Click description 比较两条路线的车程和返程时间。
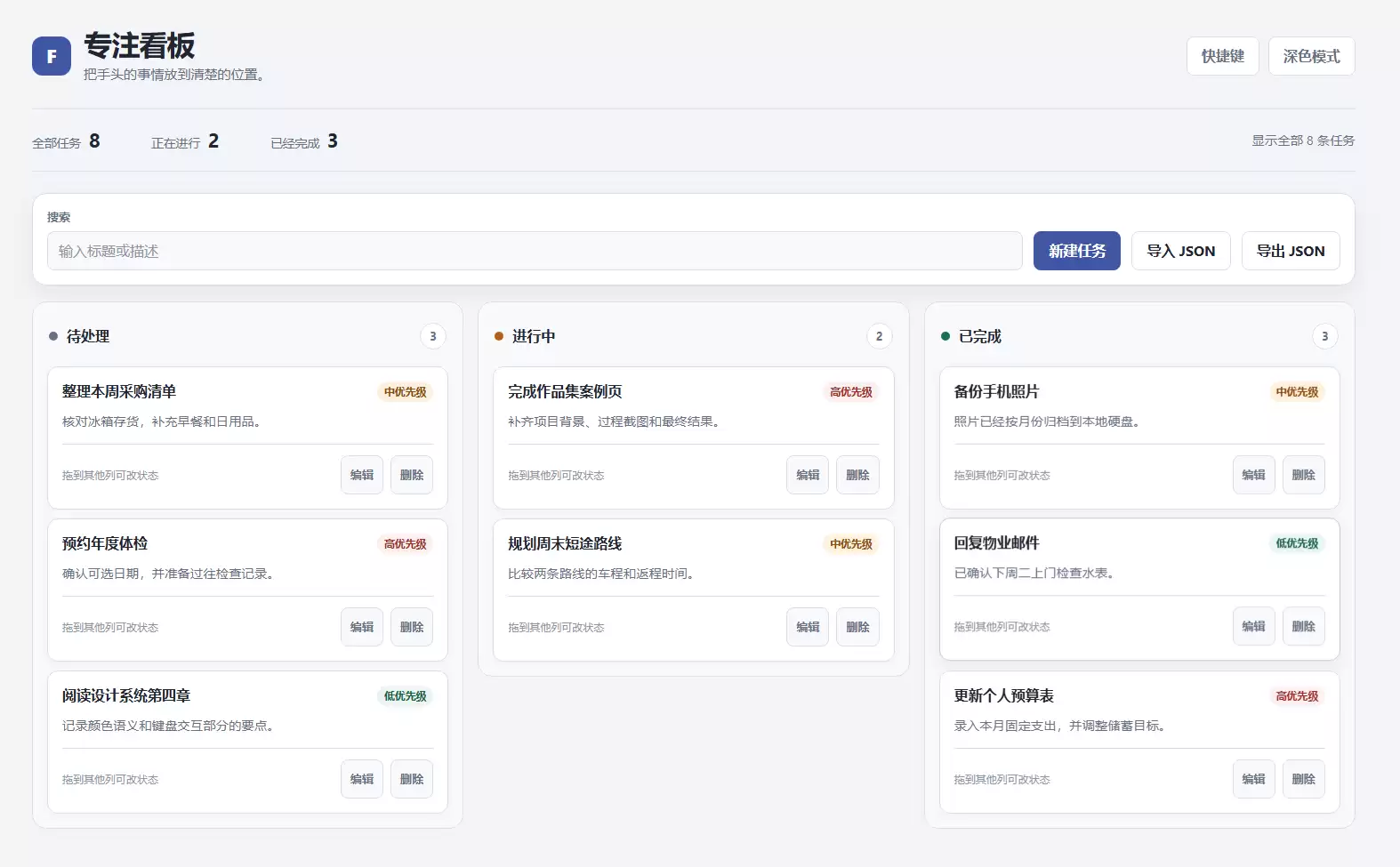The height and width of the screenshot is (867, 1400). click(603, 574)
